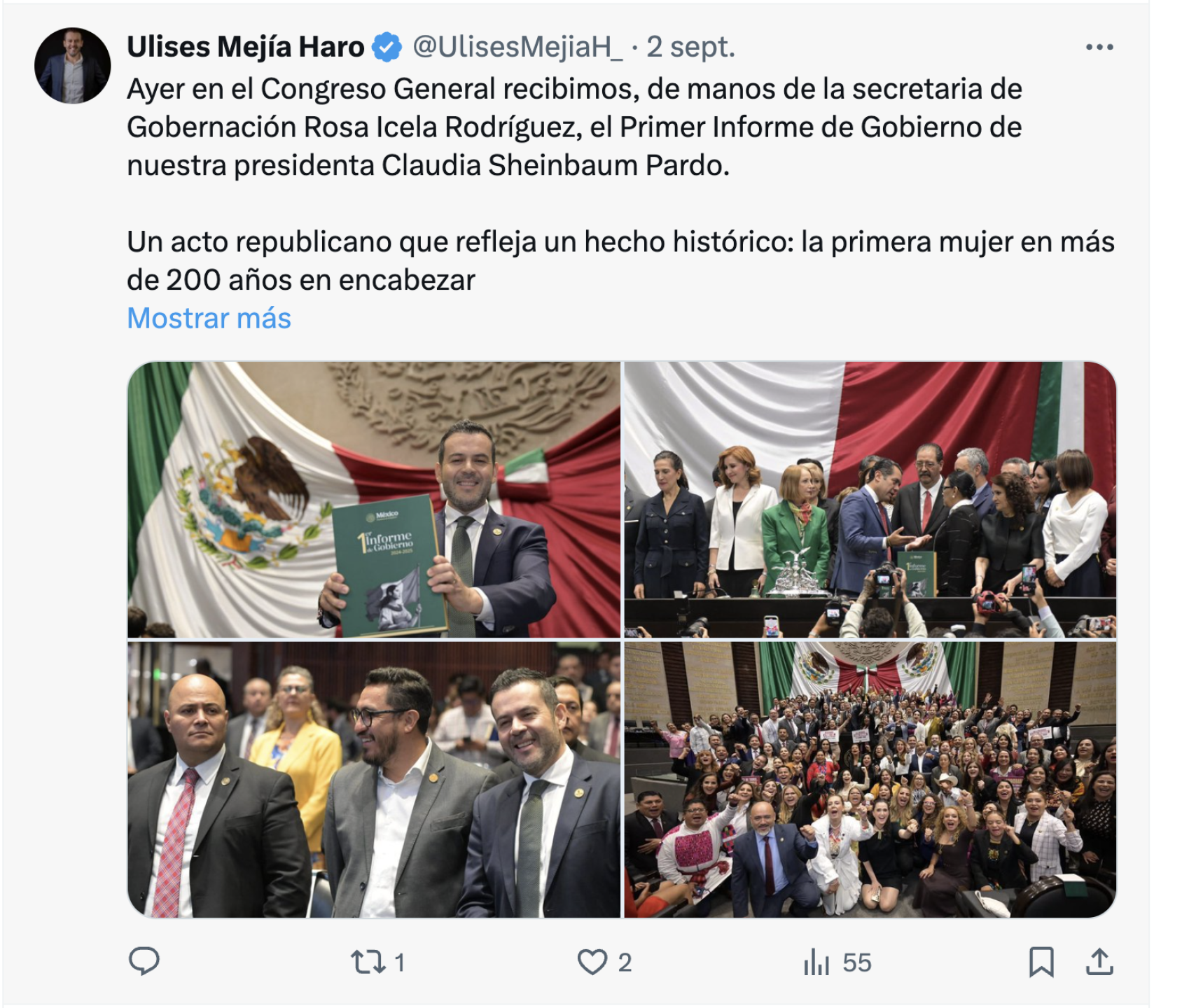This screenshot has height=1008, width=1189.
Task: Repost this tweet via retweet icon
Action: 368,962
